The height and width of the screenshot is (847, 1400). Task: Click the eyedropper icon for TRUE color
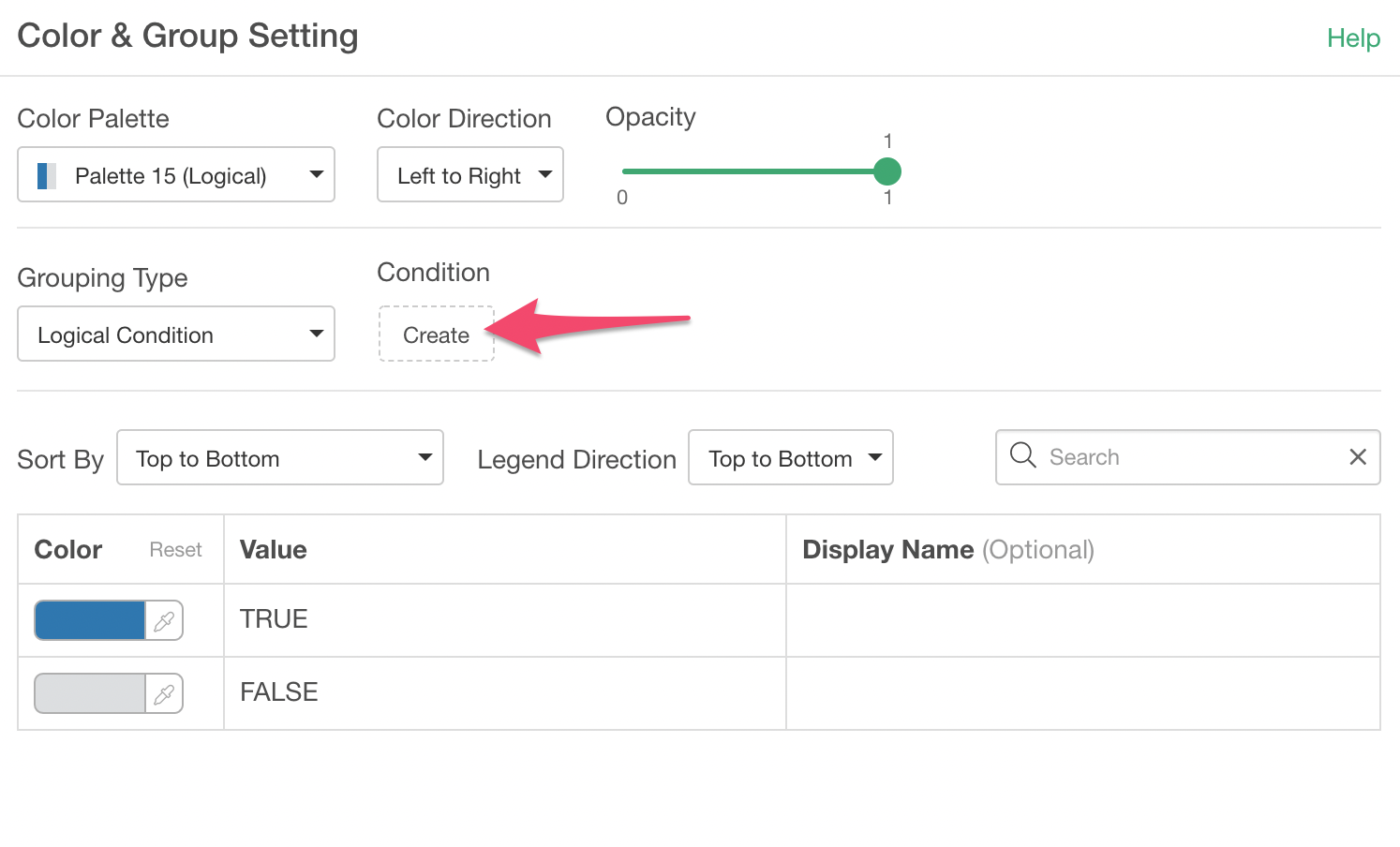click(164, 621)
